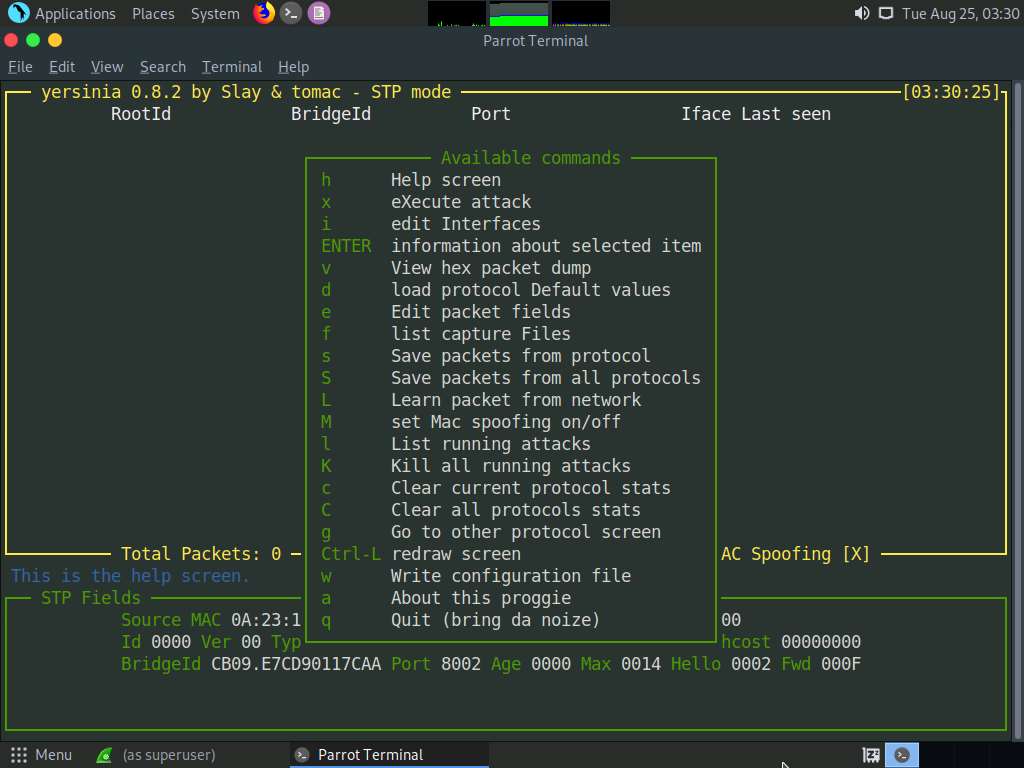Click the BridgeId column header
Screen dimensions: 1024x768
point(331,114)
